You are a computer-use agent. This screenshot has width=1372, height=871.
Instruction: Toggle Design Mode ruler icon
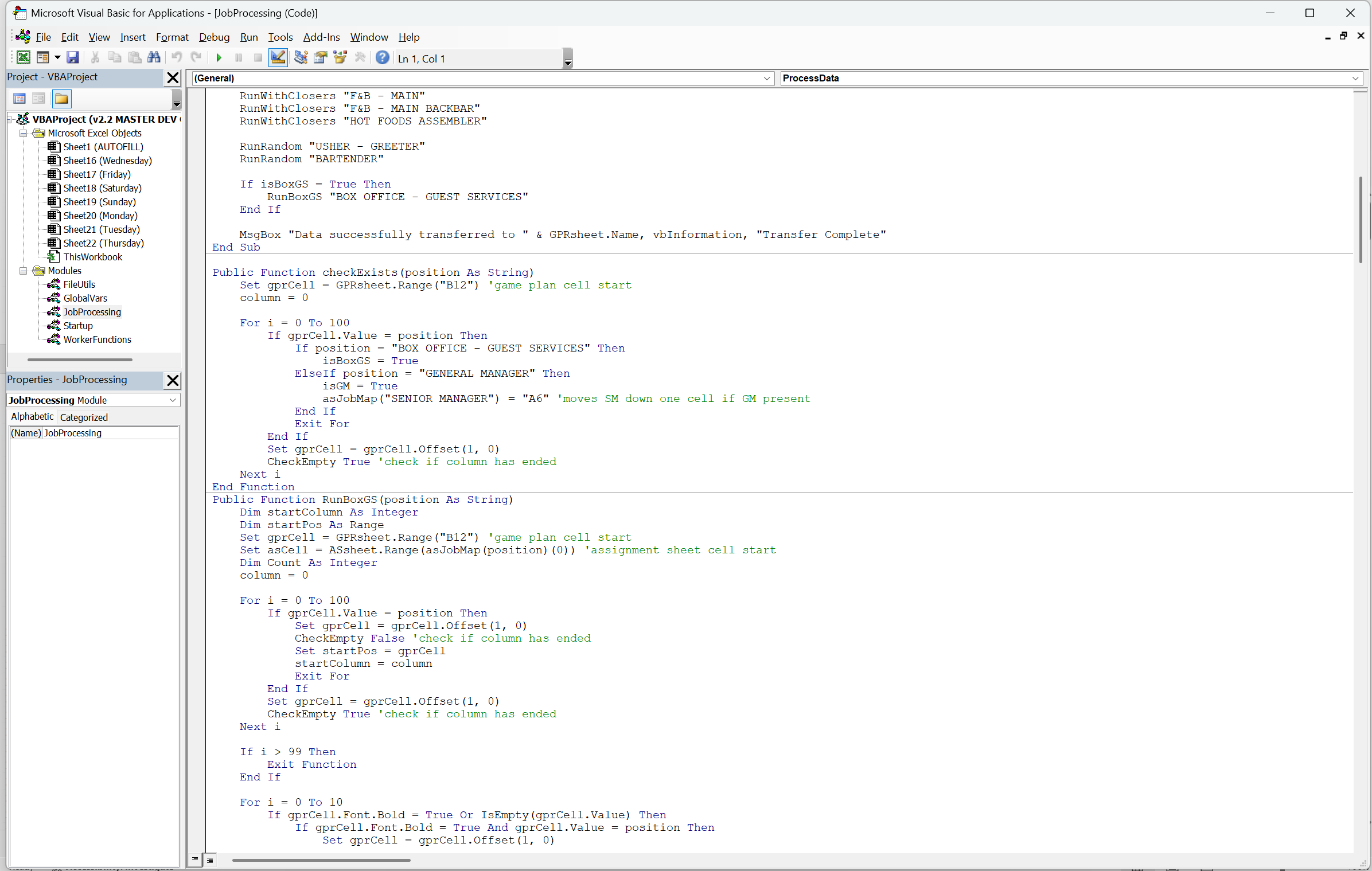click(278, 57)
